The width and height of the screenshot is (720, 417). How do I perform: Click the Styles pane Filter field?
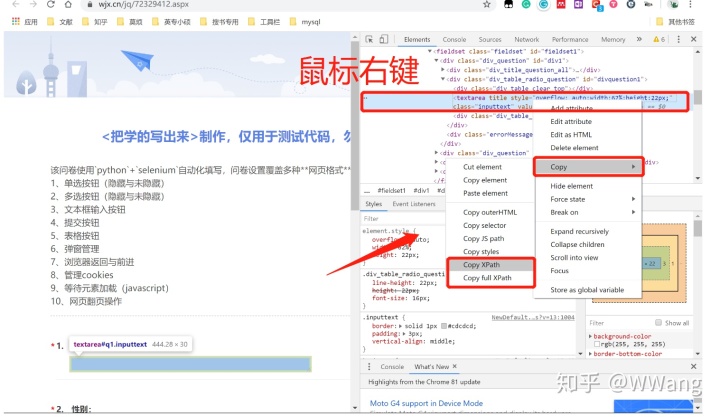pos(403,219)
